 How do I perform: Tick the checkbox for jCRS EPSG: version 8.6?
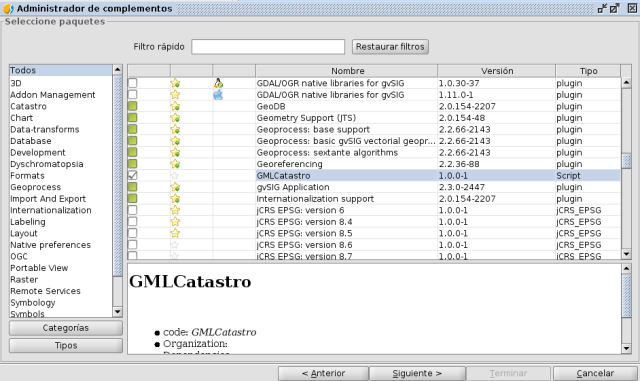[133, 245]
